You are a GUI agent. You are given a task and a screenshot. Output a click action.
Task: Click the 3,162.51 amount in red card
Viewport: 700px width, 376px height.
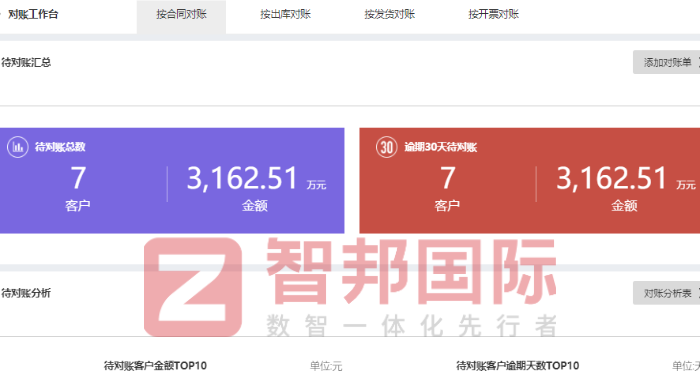click(612, 178)
